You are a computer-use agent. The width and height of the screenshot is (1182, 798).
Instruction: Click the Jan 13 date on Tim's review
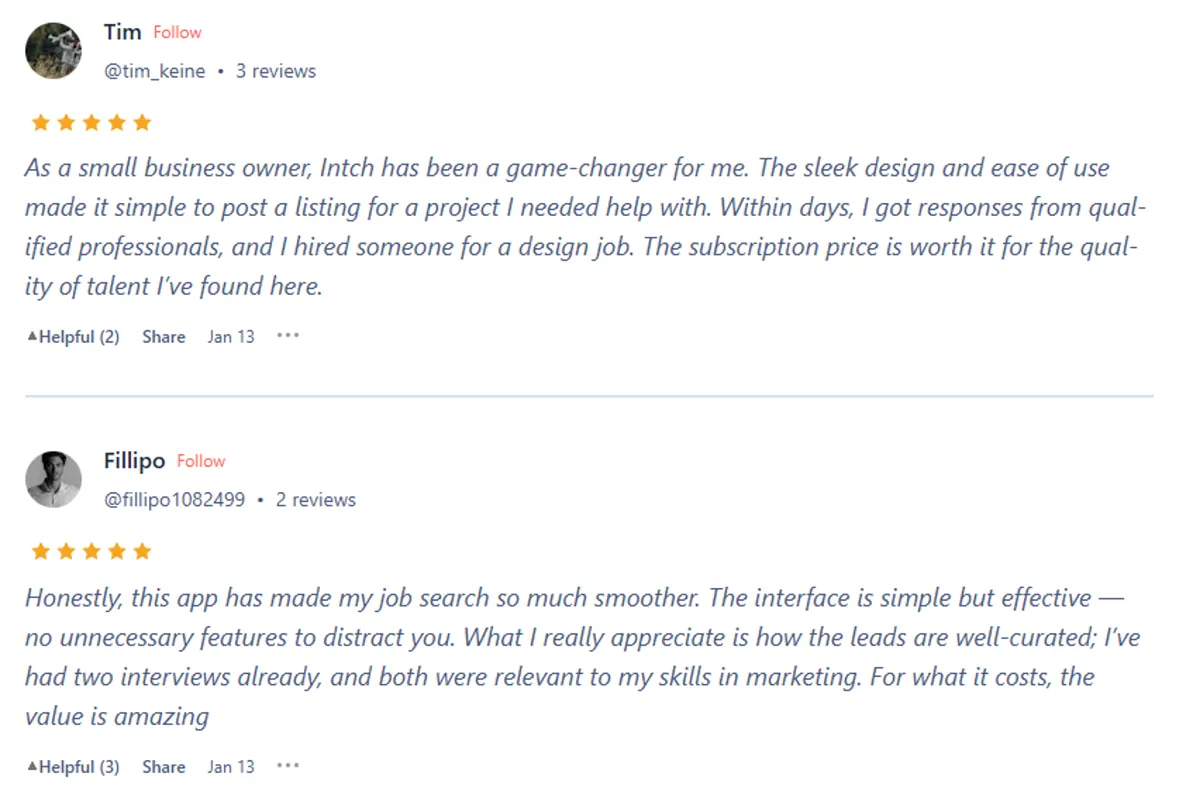[231, 337]
